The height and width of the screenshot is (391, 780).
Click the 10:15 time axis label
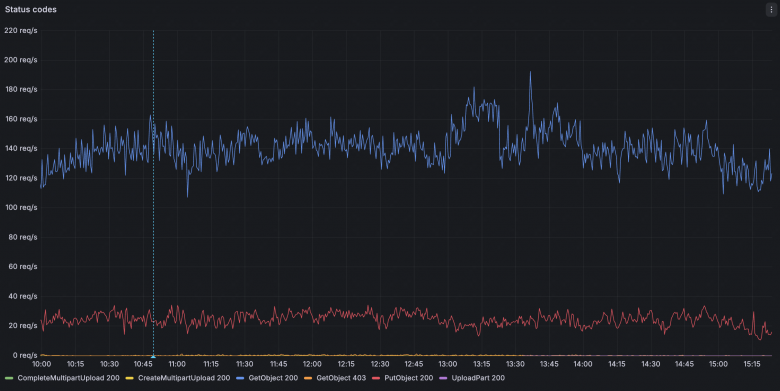(x=75, y=364)
